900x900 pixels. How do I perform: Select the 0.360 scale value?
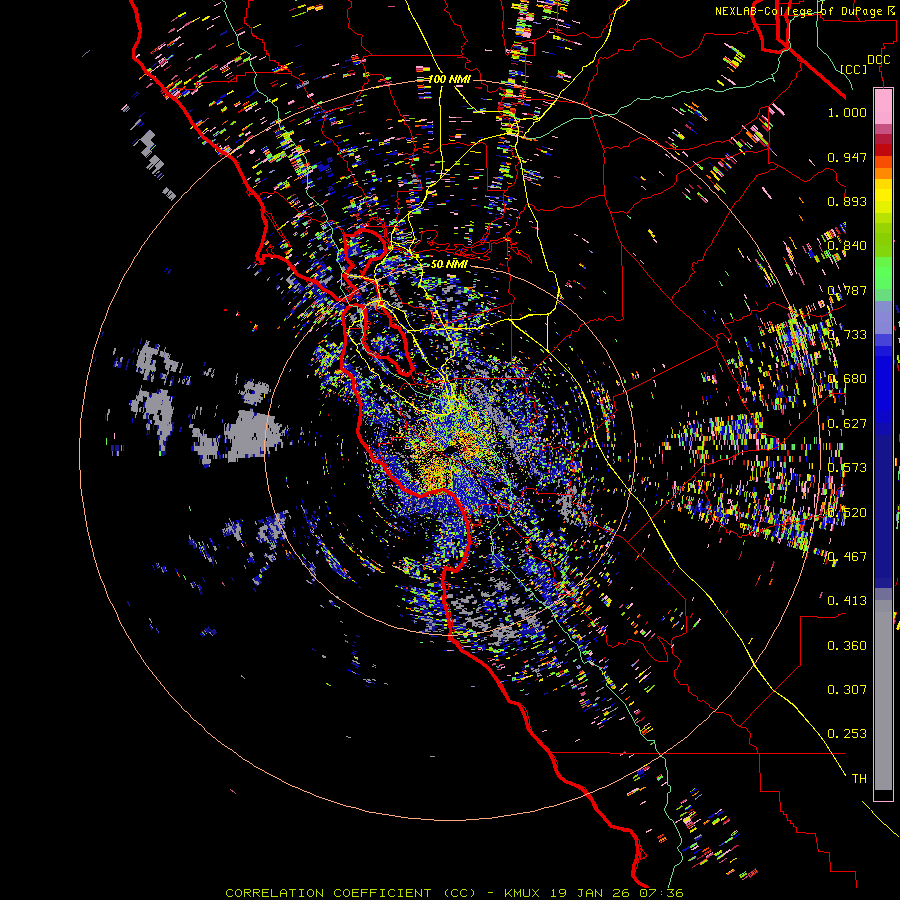(x=847, y=646)
